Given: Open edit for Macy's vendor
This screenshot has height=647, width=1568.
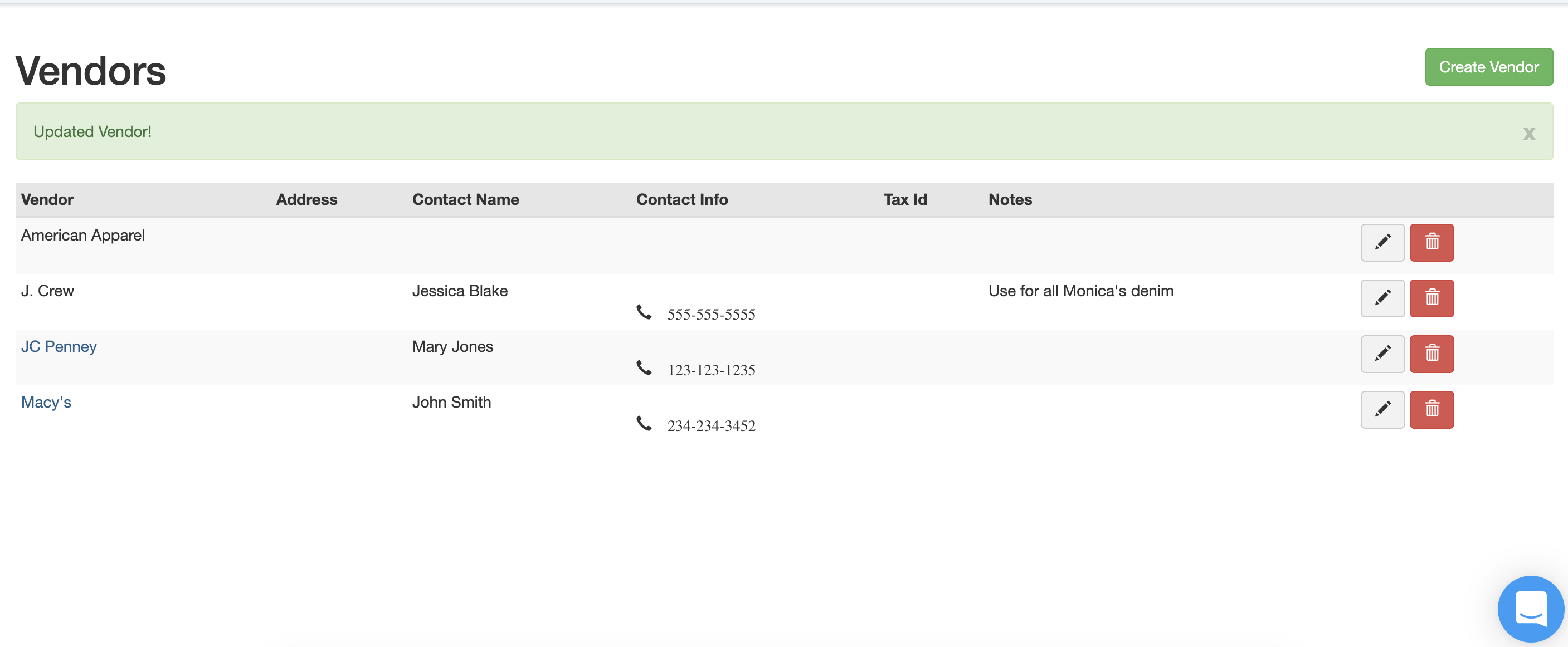Looking at the screenshot, I should pyautogui.click(x=1382, y=409).
